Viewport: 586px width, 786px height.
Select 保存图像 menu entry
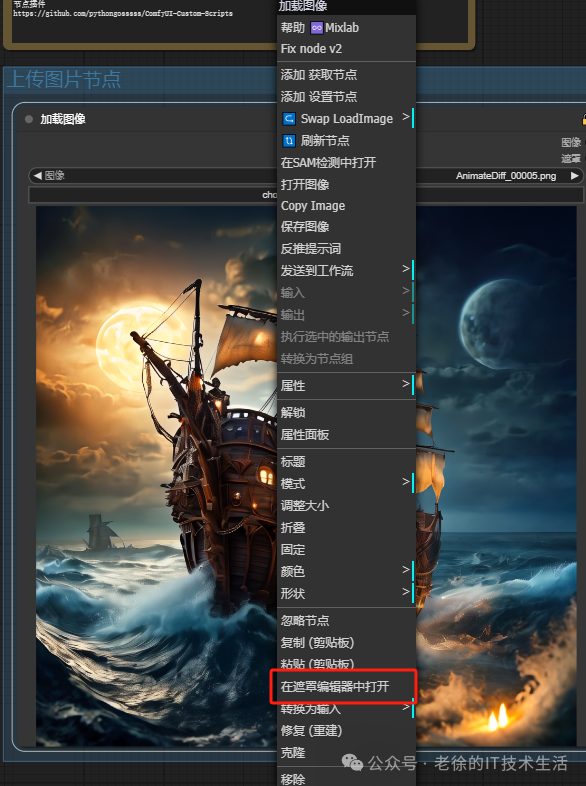(346, 227)
